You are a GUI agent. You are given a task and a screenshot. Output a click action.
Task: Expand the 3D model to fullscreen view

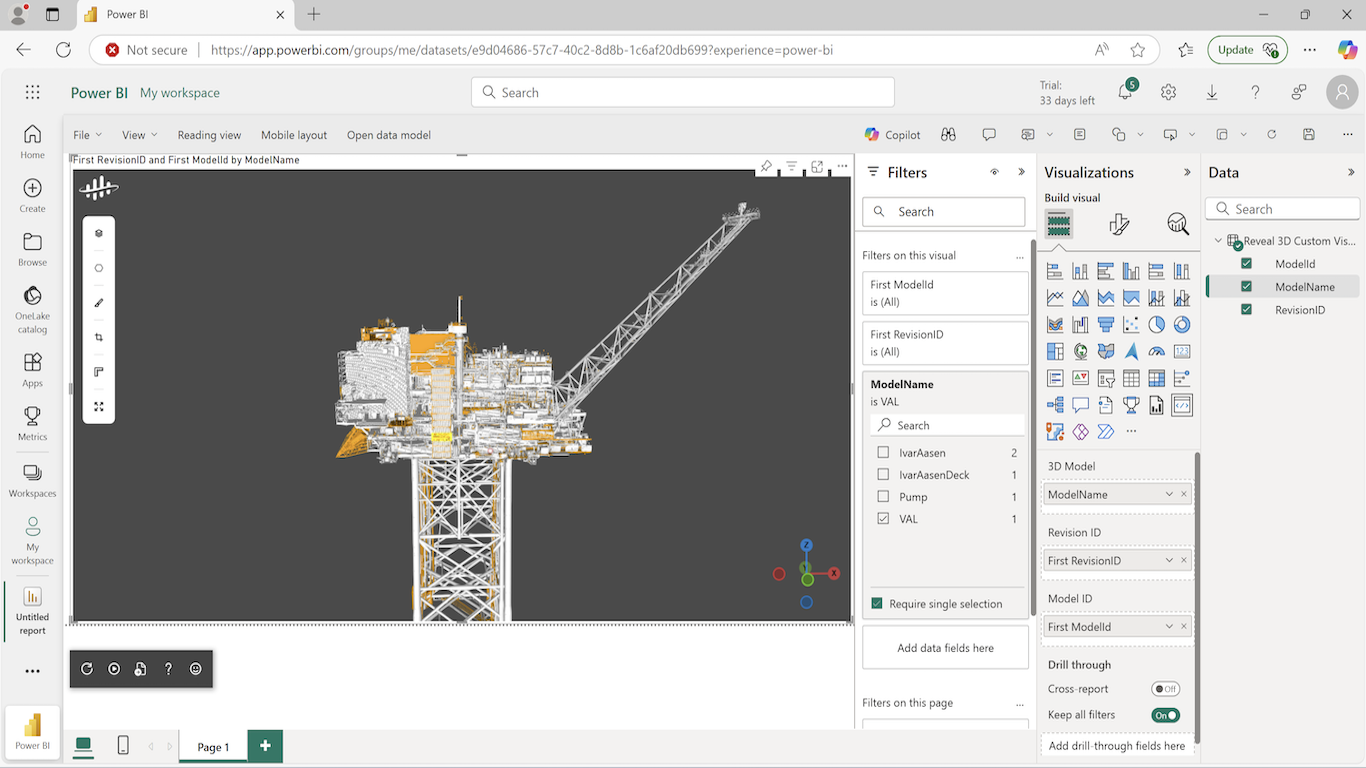tap(98, 406)
